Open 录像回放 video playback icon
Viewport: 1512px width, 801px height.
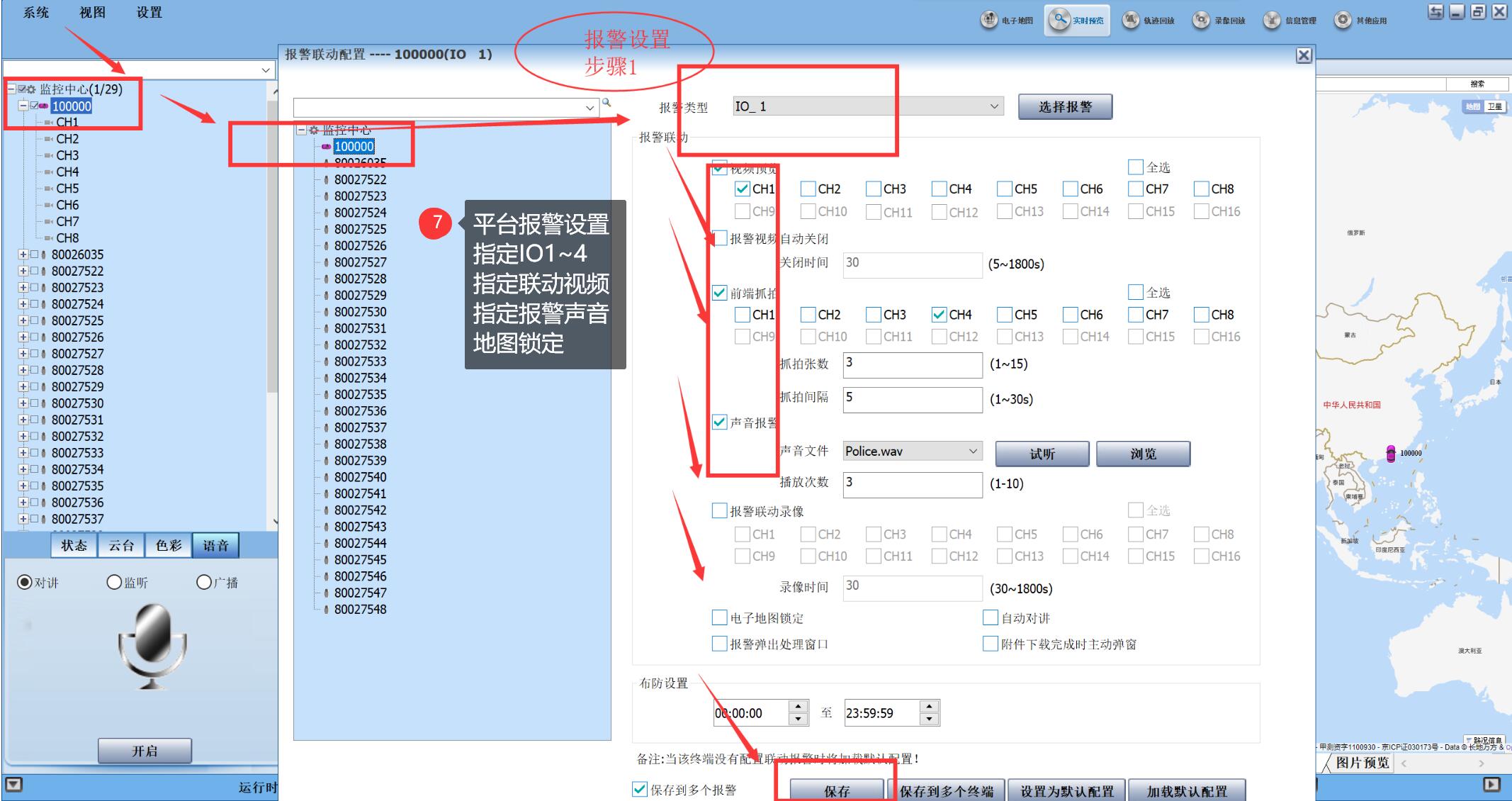coord(1201,20)
